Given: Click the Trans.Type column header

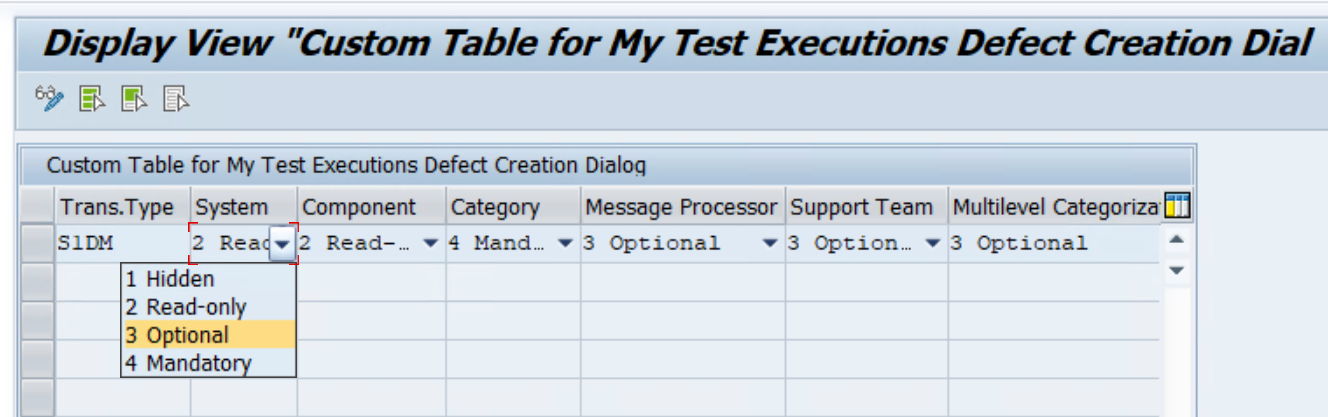Looking at the screenshot, I should click(x=117, y=207).
